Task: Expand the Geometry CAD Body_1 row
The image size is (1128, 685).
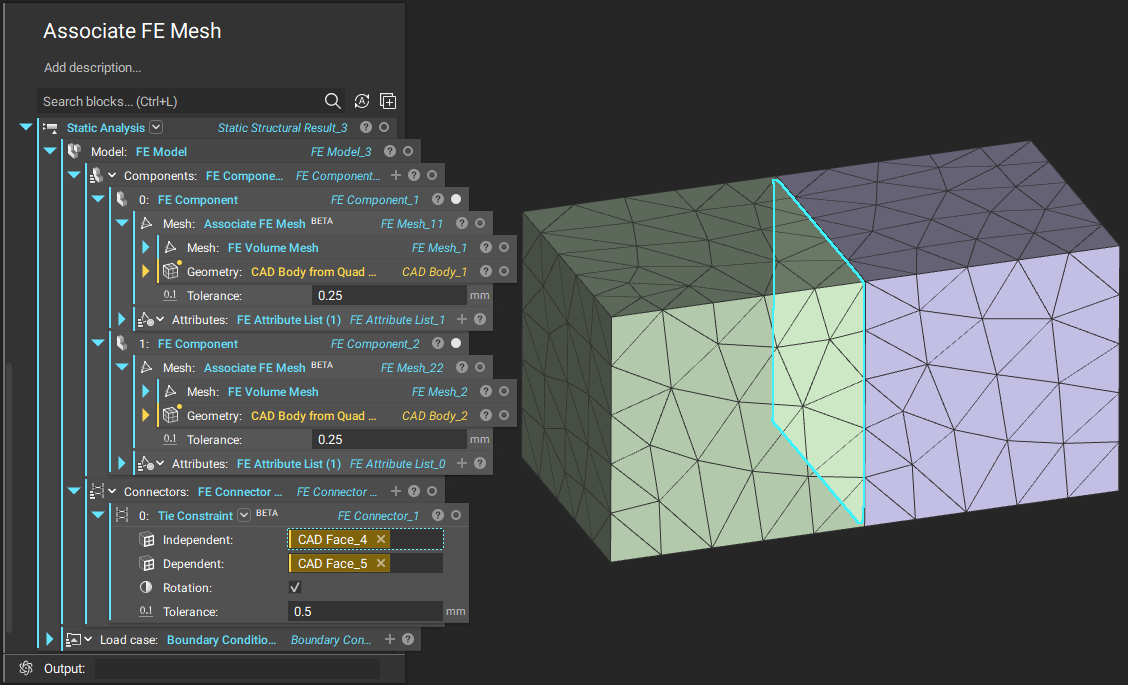Action: (145, 271)
